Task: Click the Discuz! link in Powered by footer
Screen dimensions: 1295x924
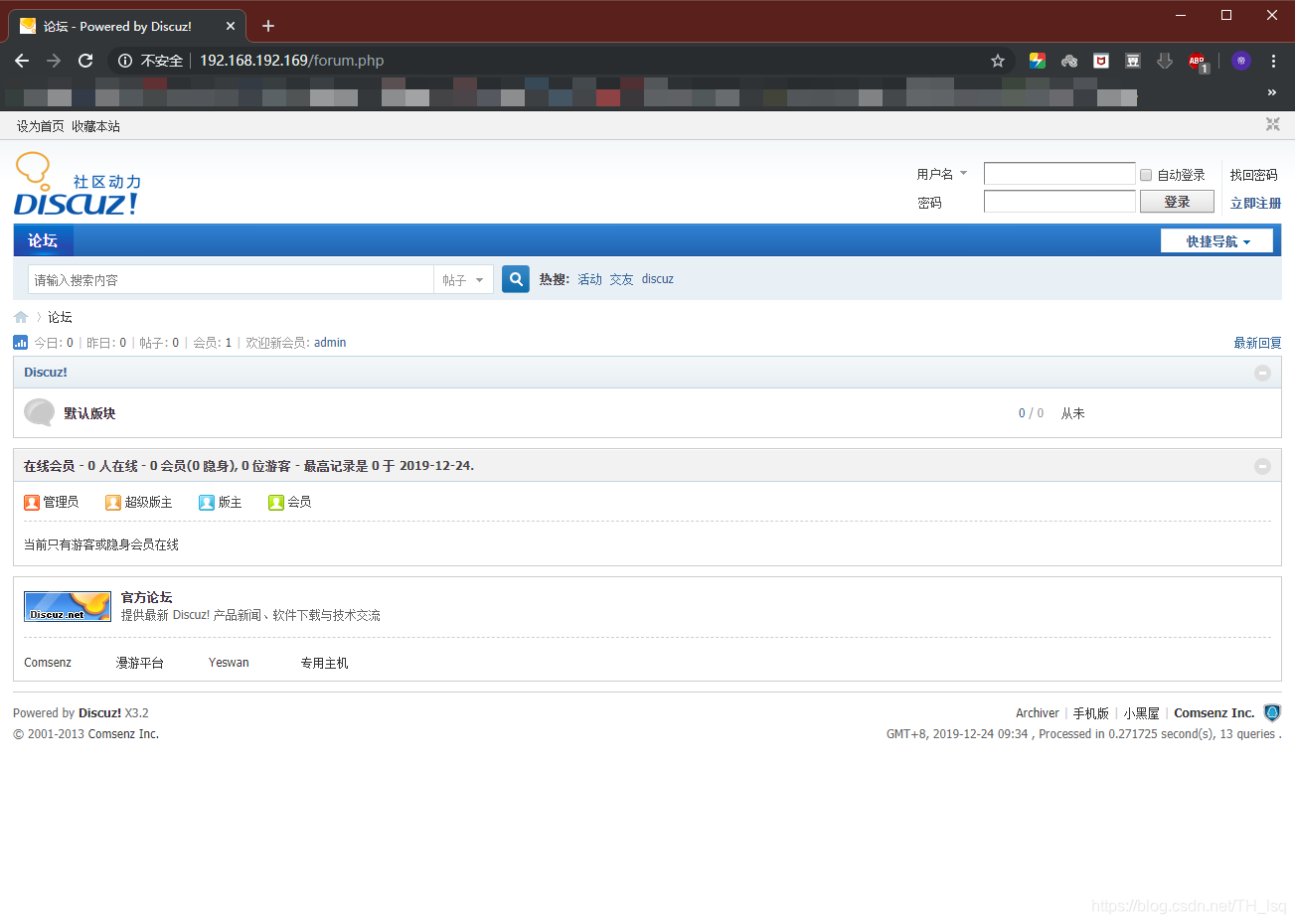Action: click(100, 713)
